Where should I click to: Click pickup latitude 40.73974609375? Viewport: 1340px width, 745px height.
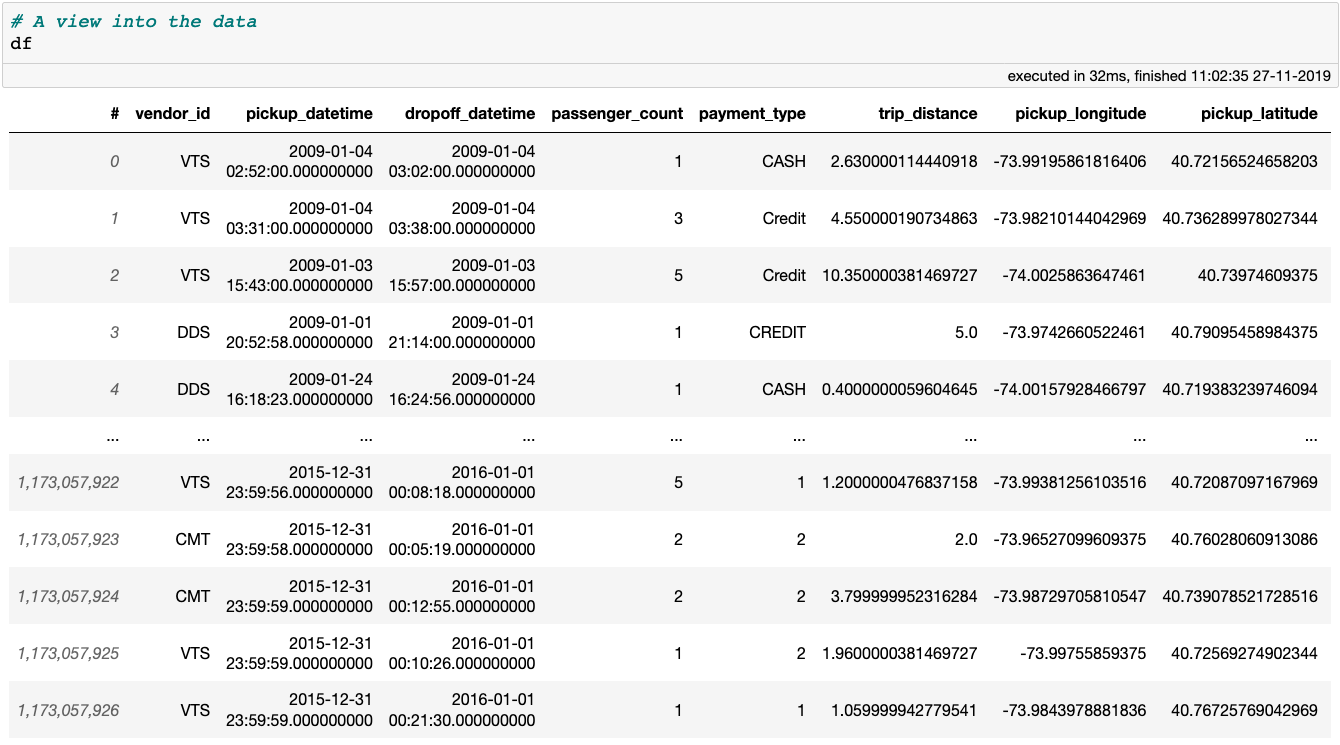1259,275
